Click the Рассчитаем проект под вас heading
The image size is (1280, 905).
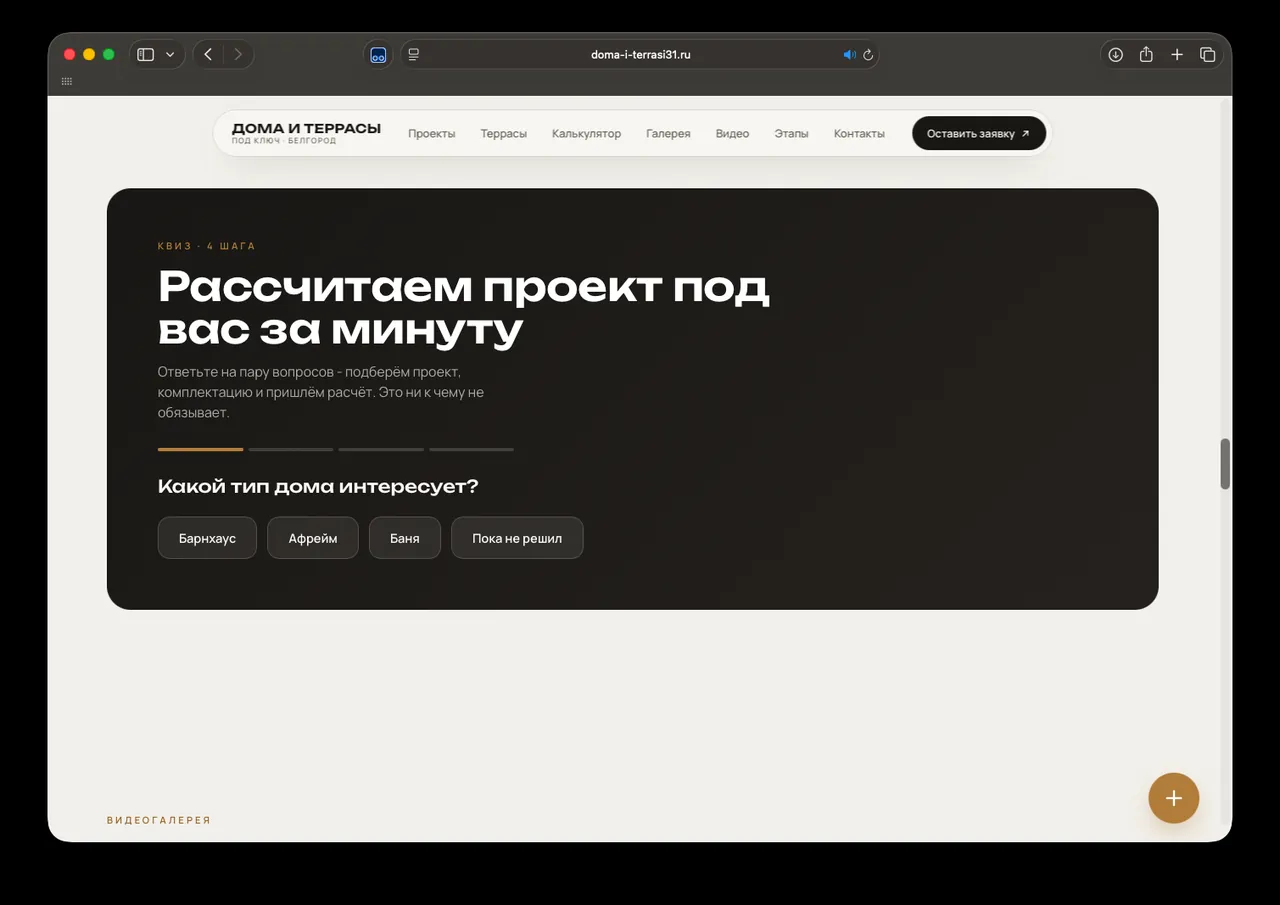[x=464, y=308]
